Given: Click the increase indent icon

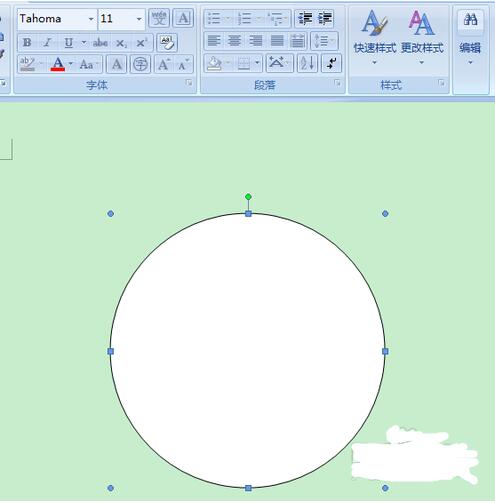Looking at the screenshot, I should (x=325, y=18).
